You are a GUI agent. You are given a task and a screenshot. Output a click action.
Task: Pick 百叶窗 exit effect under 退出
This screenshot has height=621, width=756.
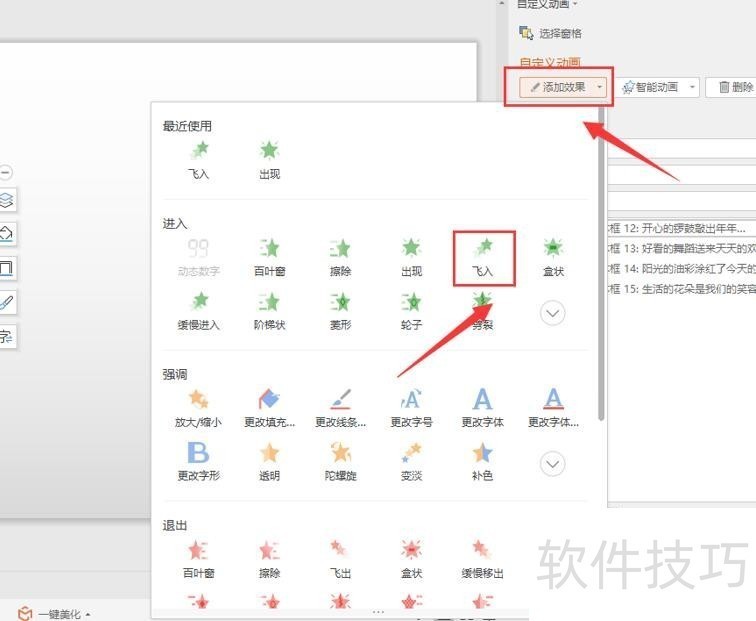198,559
